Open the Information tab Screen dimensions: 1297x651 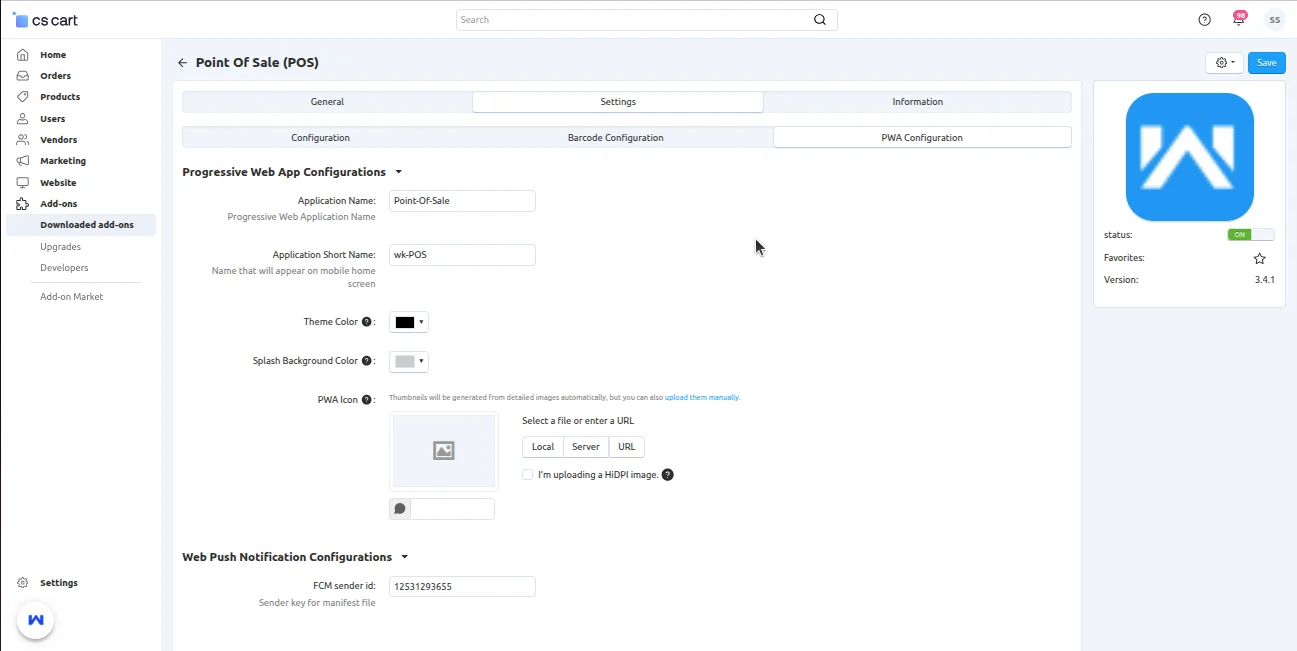point(917,102)
